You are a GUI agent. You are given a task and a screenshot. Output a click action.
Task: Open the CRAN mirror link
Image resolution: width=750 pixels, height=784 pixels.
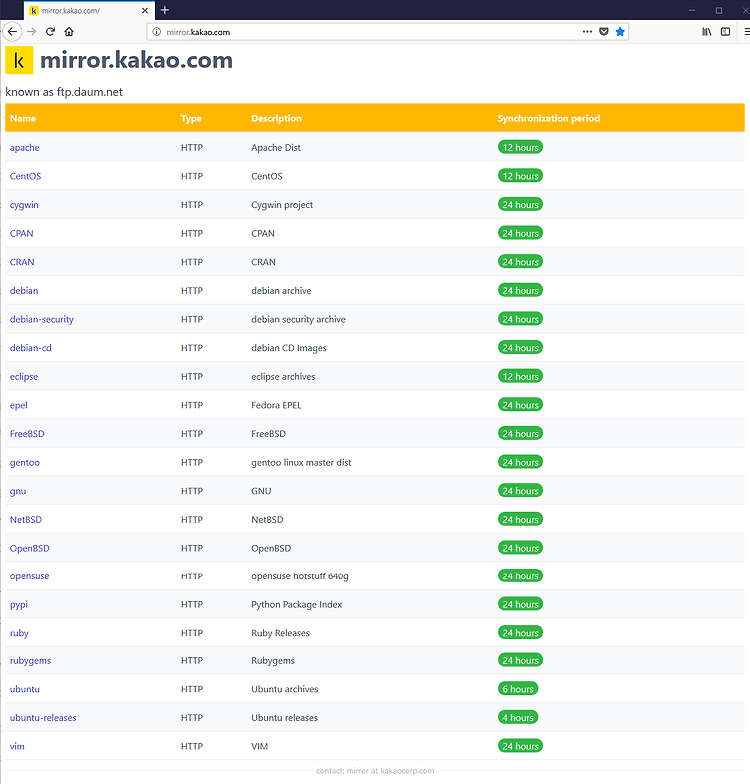(x=22, y=262)
